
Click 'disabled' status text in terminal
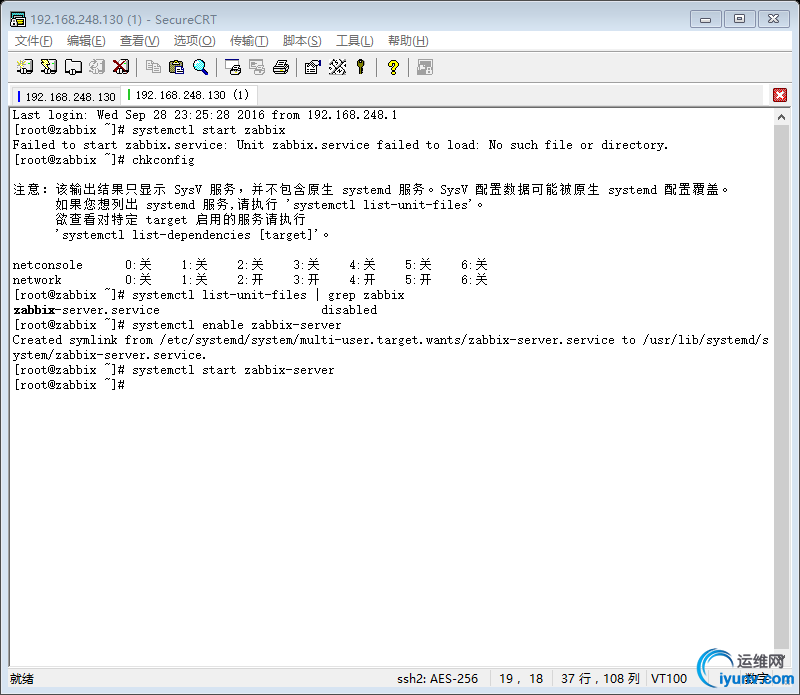click(x=349, y=310)
